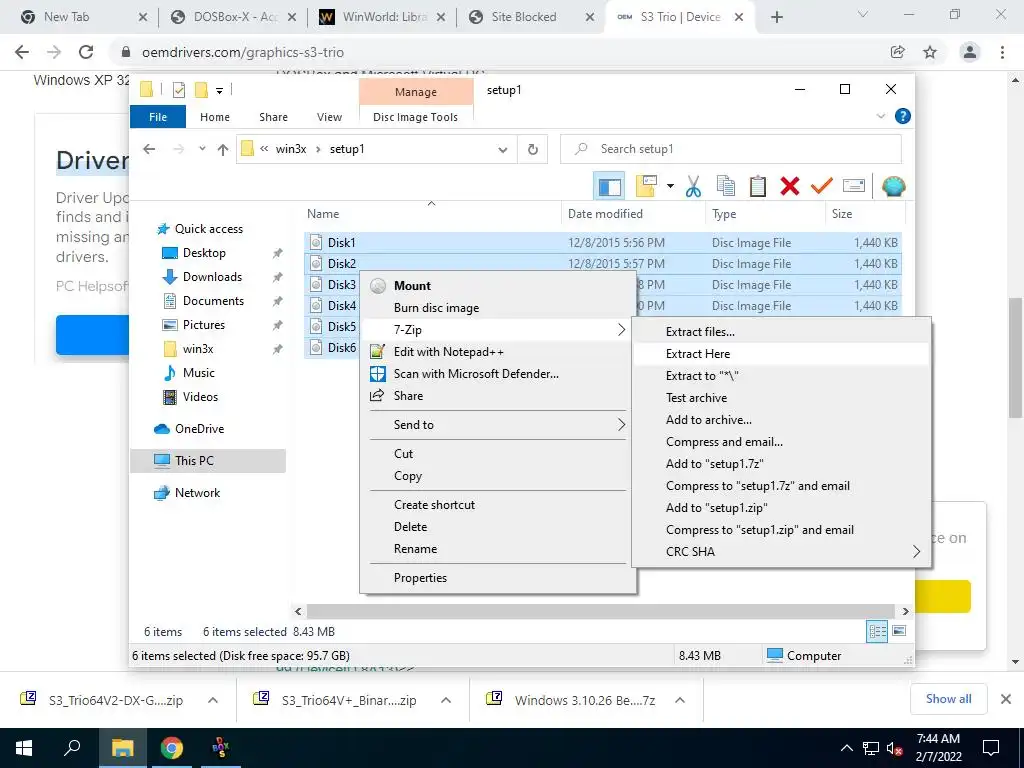Click Explorer horizontal scrollbar
This screenshot has width=1024, height=768.
601,611
